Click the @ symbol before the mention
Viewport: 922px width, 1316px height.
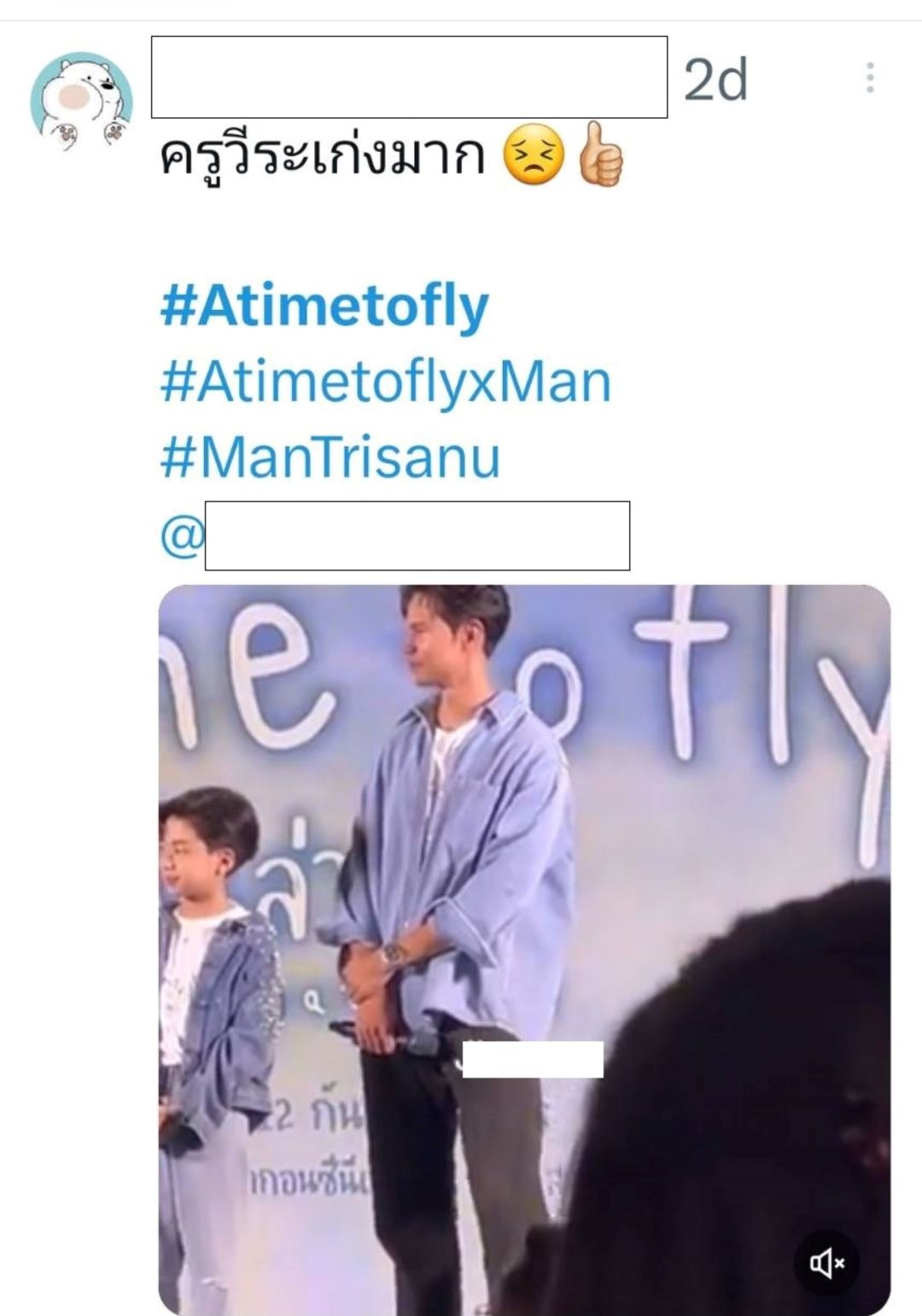pyautogui.click(x=182, y=536)
